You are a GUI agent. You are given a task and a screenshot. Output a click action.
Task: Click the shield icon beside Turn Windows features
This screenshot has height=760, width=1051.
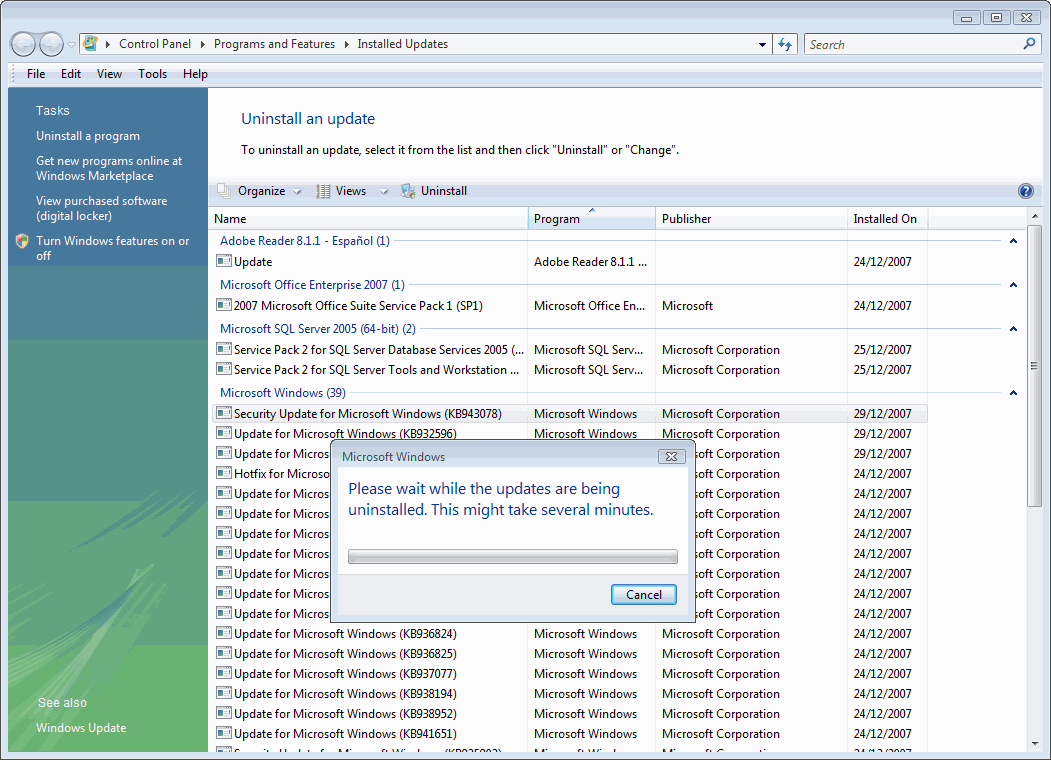[22, 241]
